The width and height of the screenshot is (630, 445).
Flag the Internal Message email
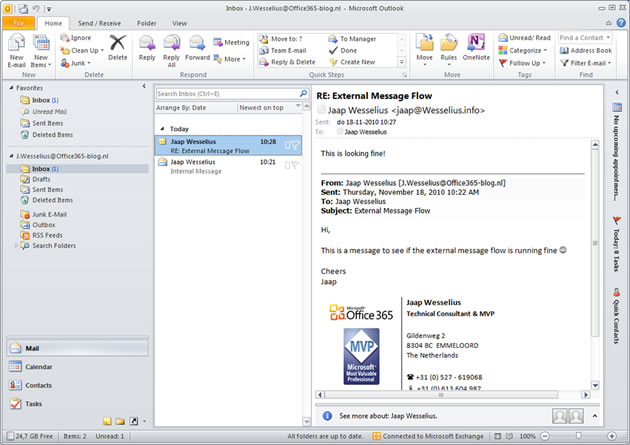tap(296, 165)
